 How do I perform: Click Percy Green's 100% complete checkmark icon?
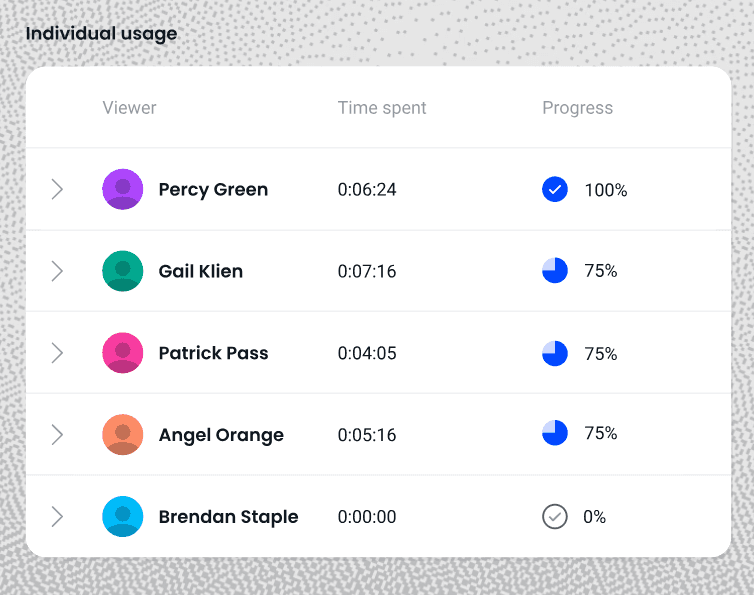[x=555, y=189]
